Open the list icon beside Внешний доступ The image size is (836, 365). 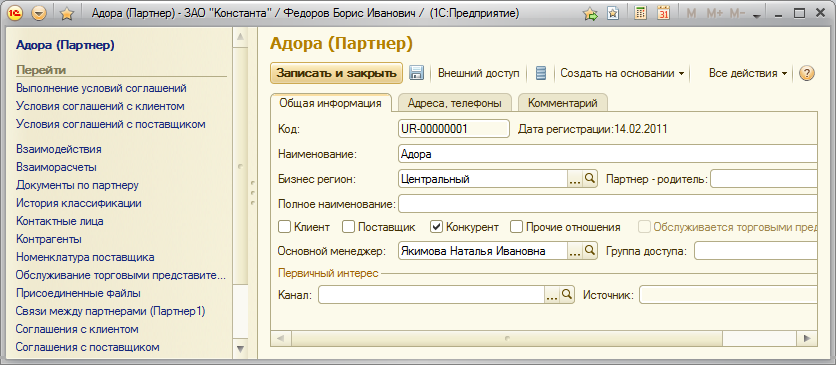541,73
